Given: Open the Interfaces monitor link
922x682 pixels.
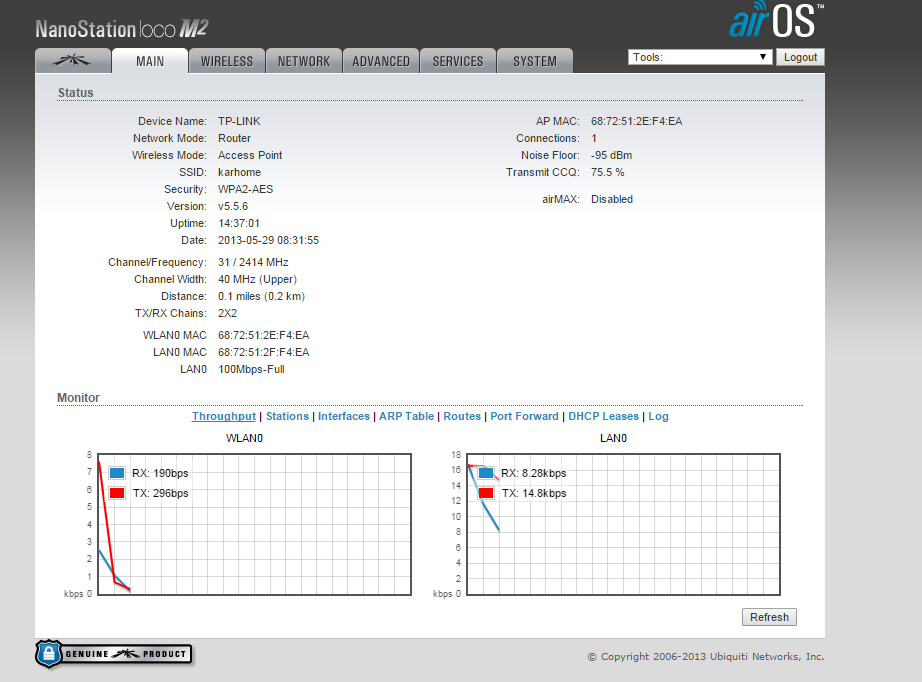Looking at the screenshot, I should coord(344,416).
